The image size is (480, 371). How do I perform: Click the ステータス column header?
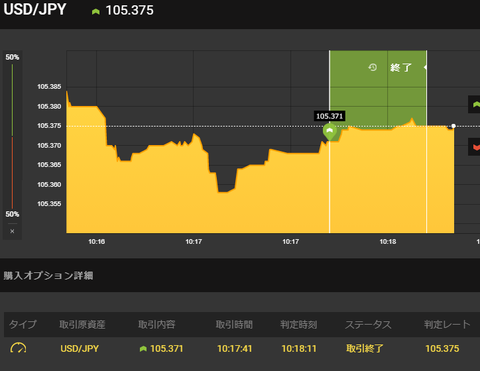(x=368, y=324)
